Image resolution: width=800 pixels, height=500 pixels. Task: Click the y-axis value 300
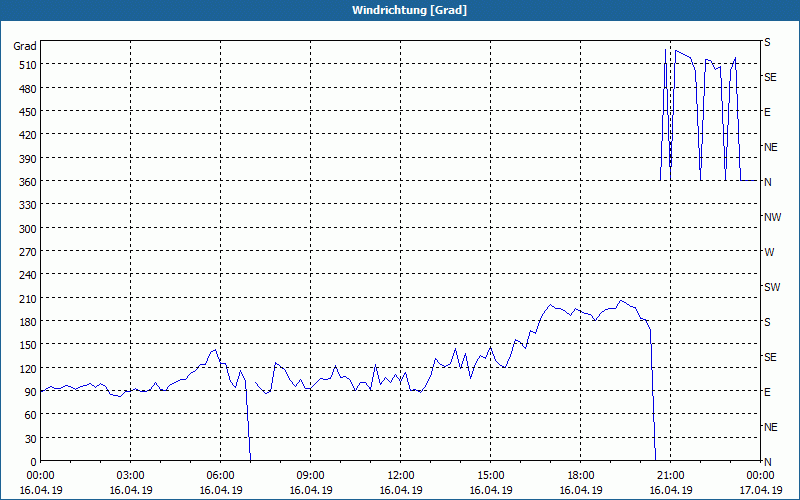pyautogui.click(x=29, y=229)
